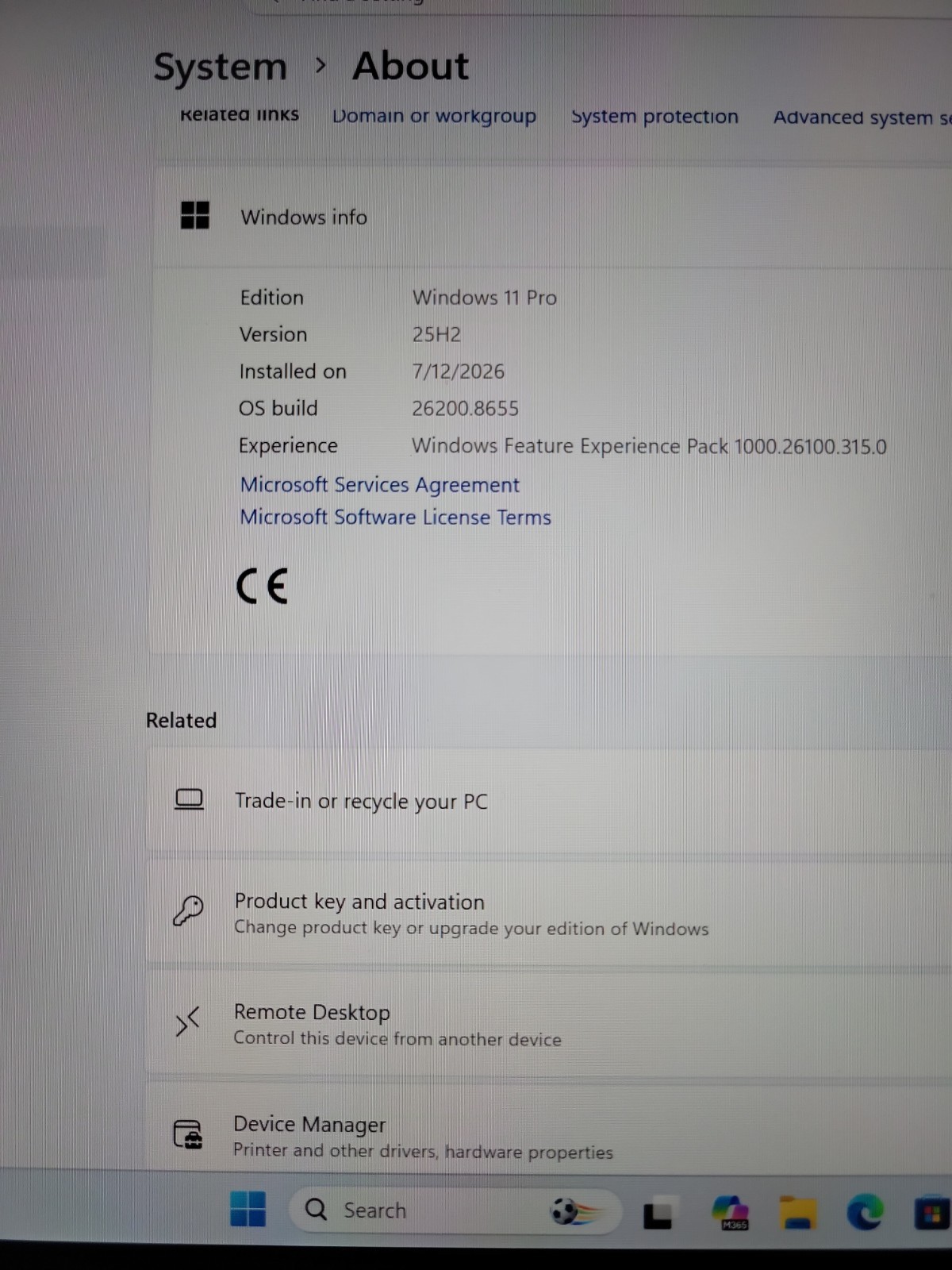
Task: Open Microsoft Software License Terms link
Action: pos(395,518)
